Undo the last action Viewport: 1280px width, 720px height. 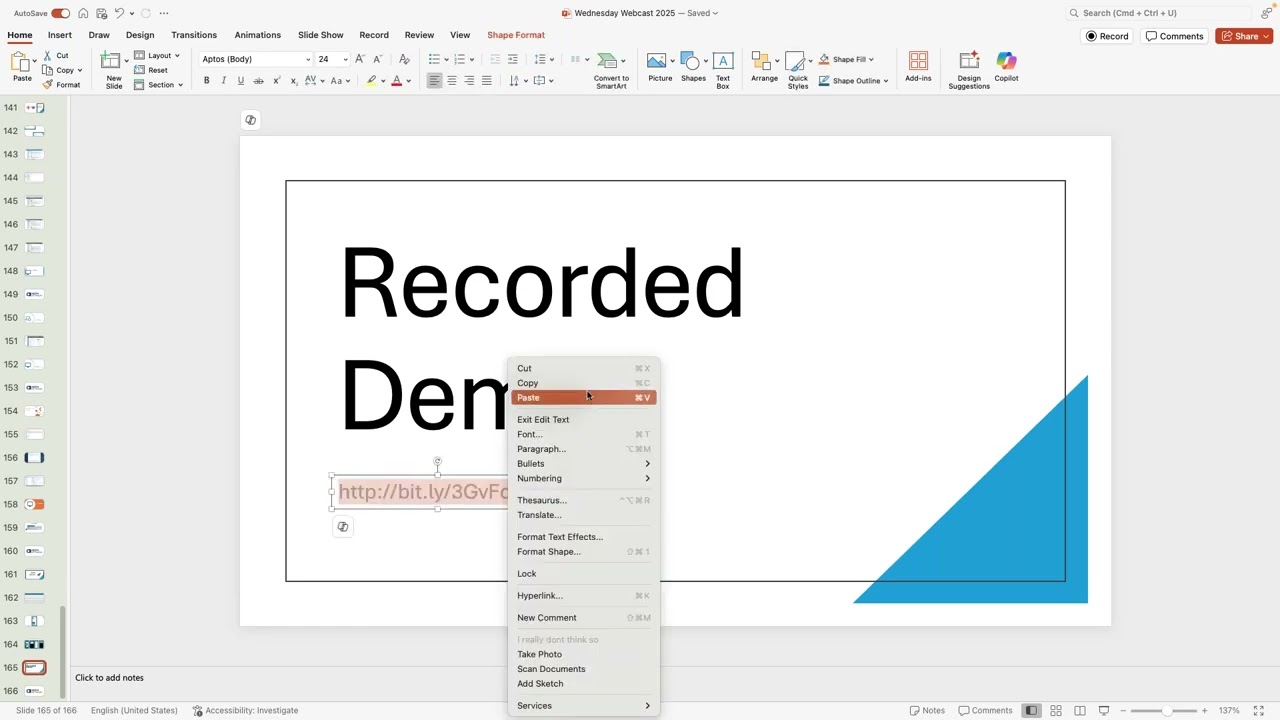click(x=120, y=13)
